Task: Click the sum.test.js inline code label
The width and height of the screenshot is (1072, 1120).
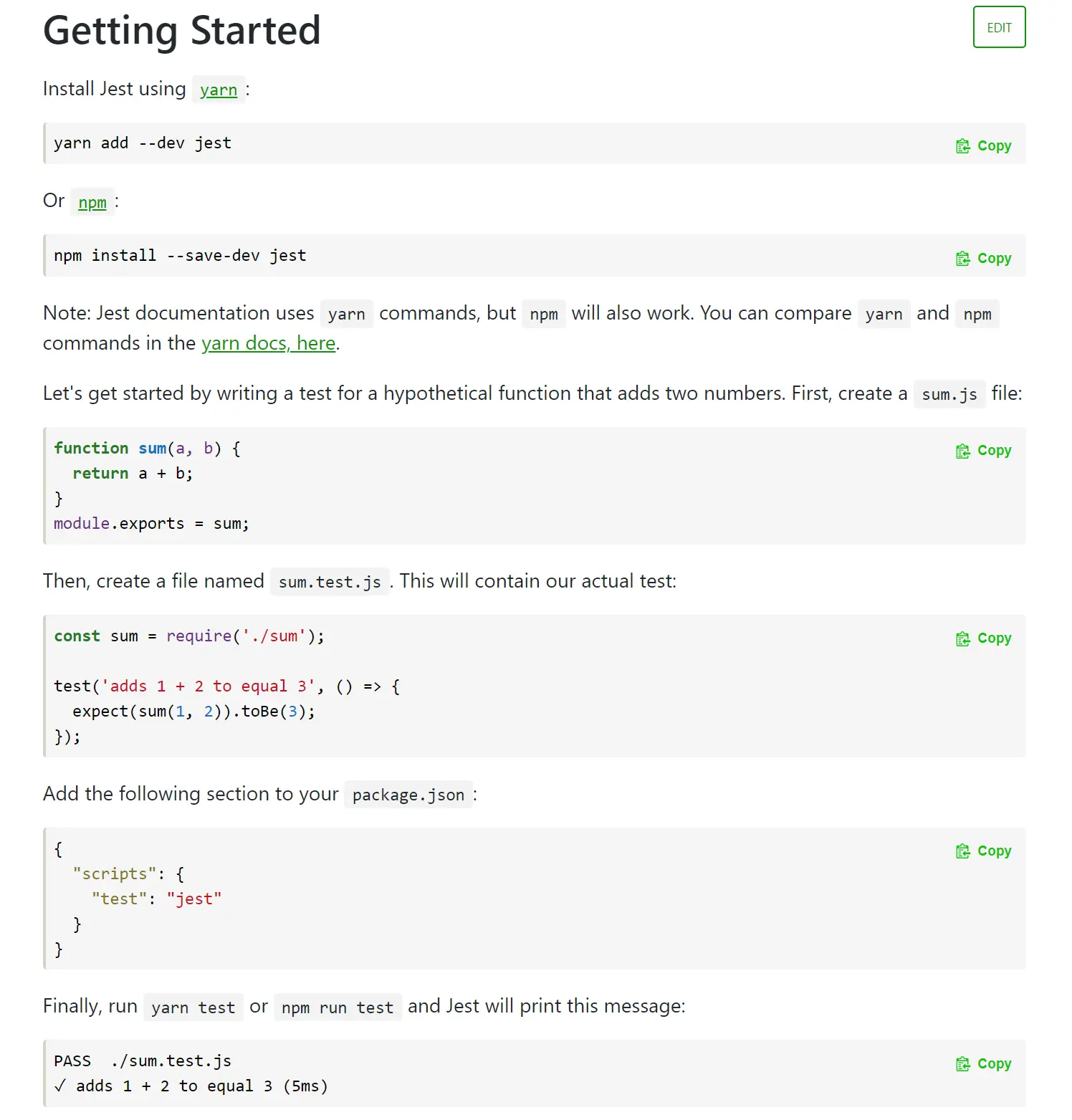Action: [330, 582]
